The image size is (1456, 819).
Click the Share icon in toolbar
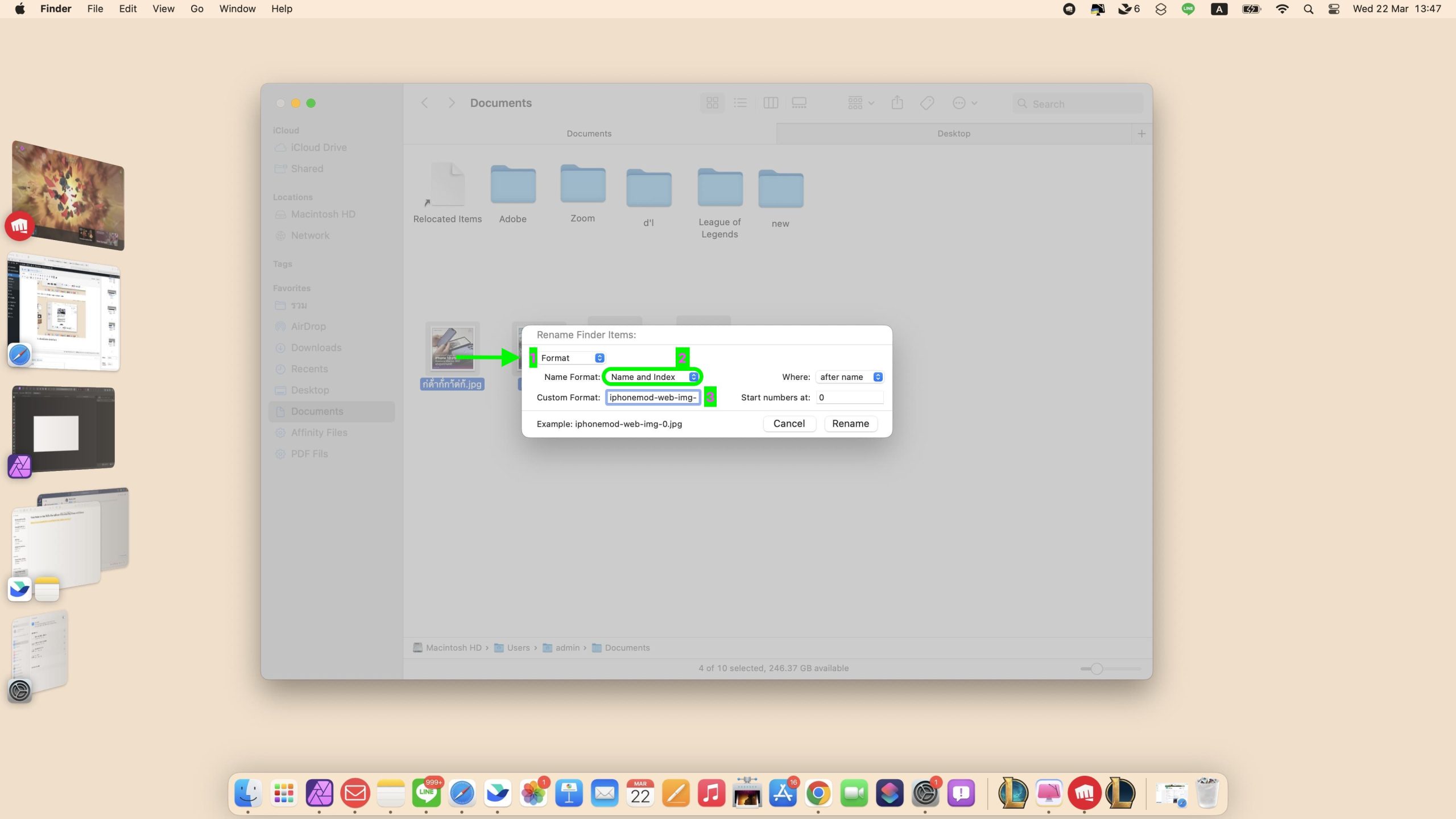(x=897, y=103)
